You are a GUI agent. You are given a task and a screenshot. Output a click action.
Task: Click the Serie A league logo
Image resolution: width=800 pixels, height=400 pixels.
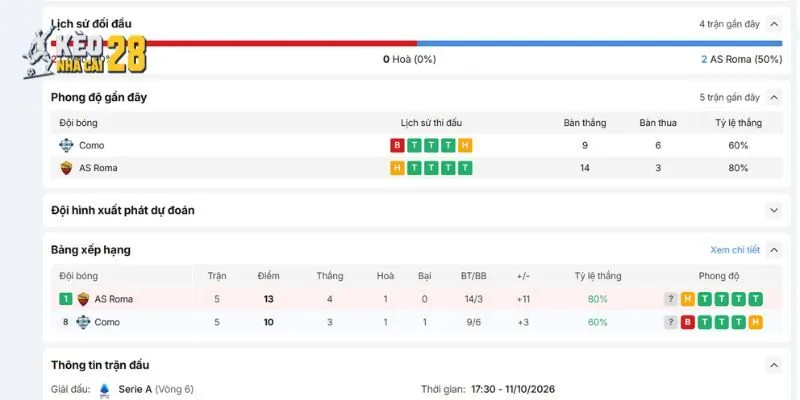(x=105, y=390)
